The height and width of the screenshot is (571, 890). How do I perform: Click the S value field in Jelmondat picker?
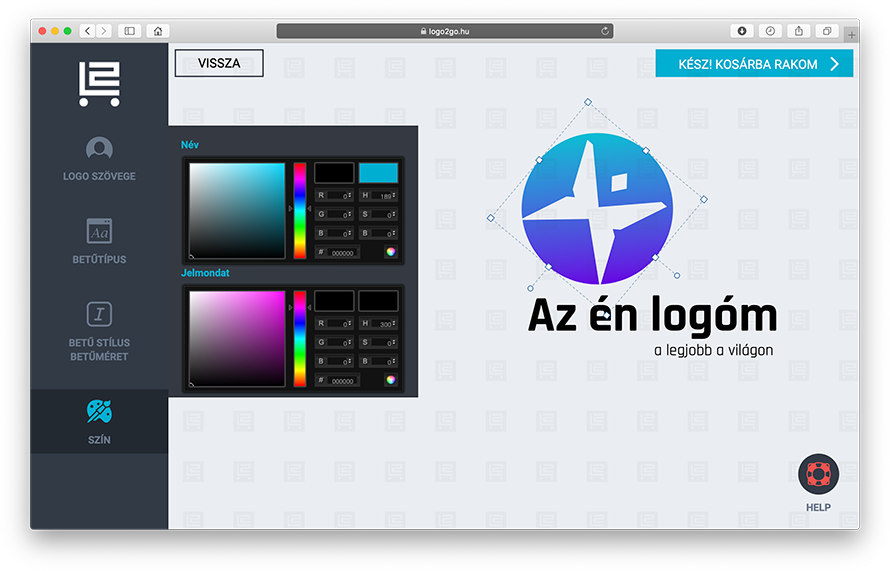379,342
